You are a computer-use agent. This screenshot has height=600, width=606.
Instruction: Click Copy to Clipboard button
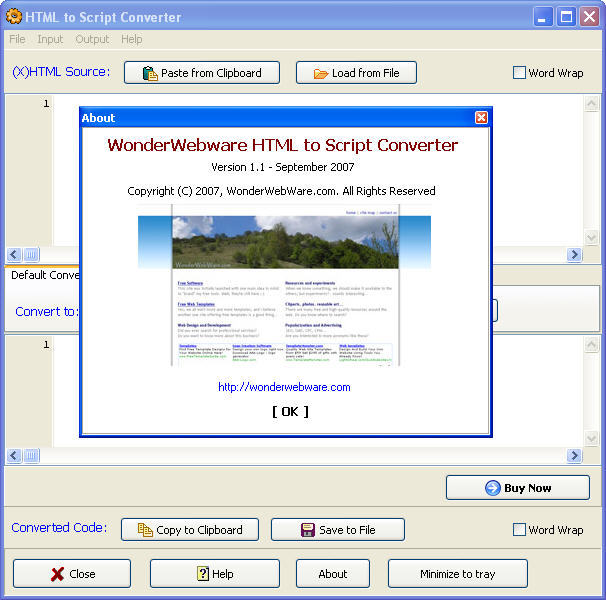pyautogui.click(x=190, y=530)
